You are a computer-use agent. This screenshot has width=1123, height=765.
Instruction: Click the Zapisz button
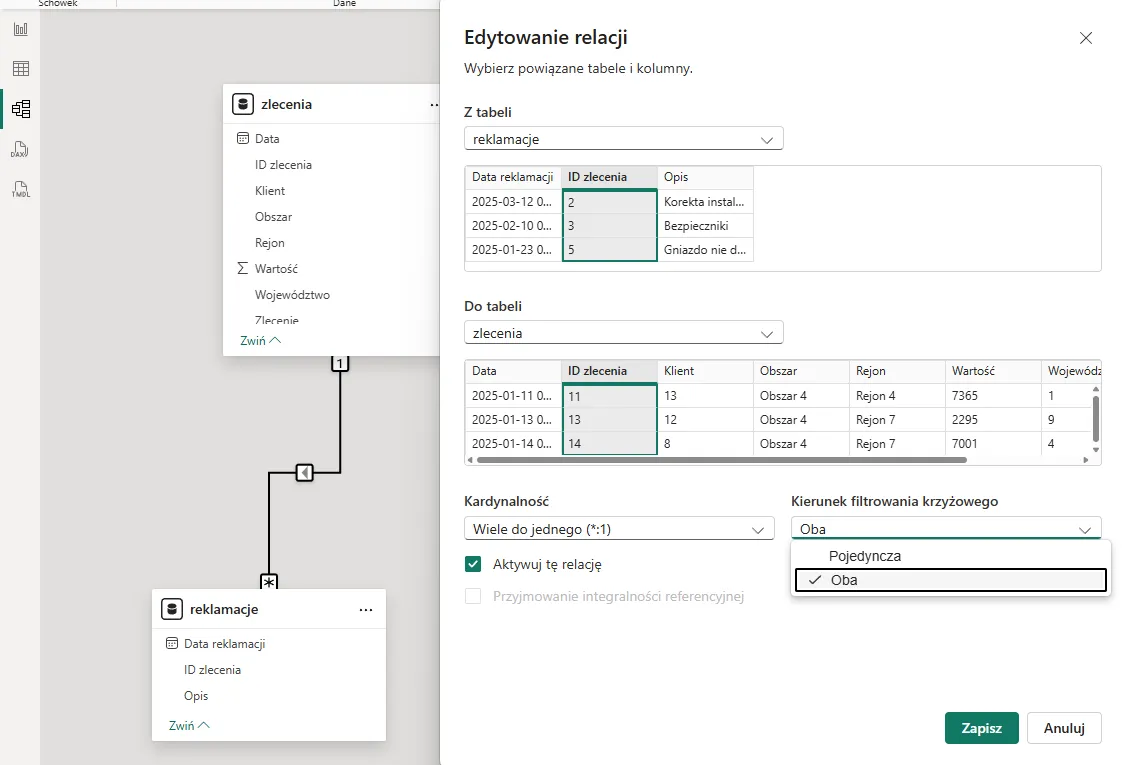[x=981, y=728]
